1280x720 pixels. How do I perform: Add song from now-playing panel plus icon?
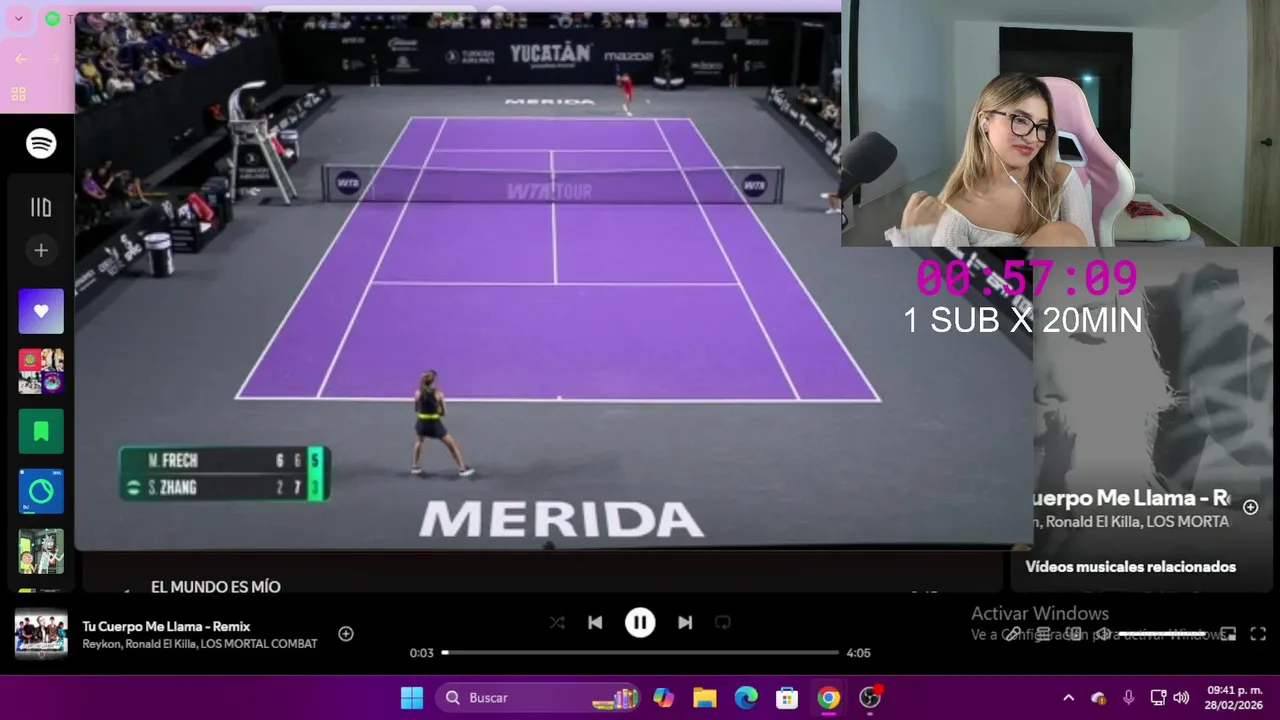point(1250,507)
